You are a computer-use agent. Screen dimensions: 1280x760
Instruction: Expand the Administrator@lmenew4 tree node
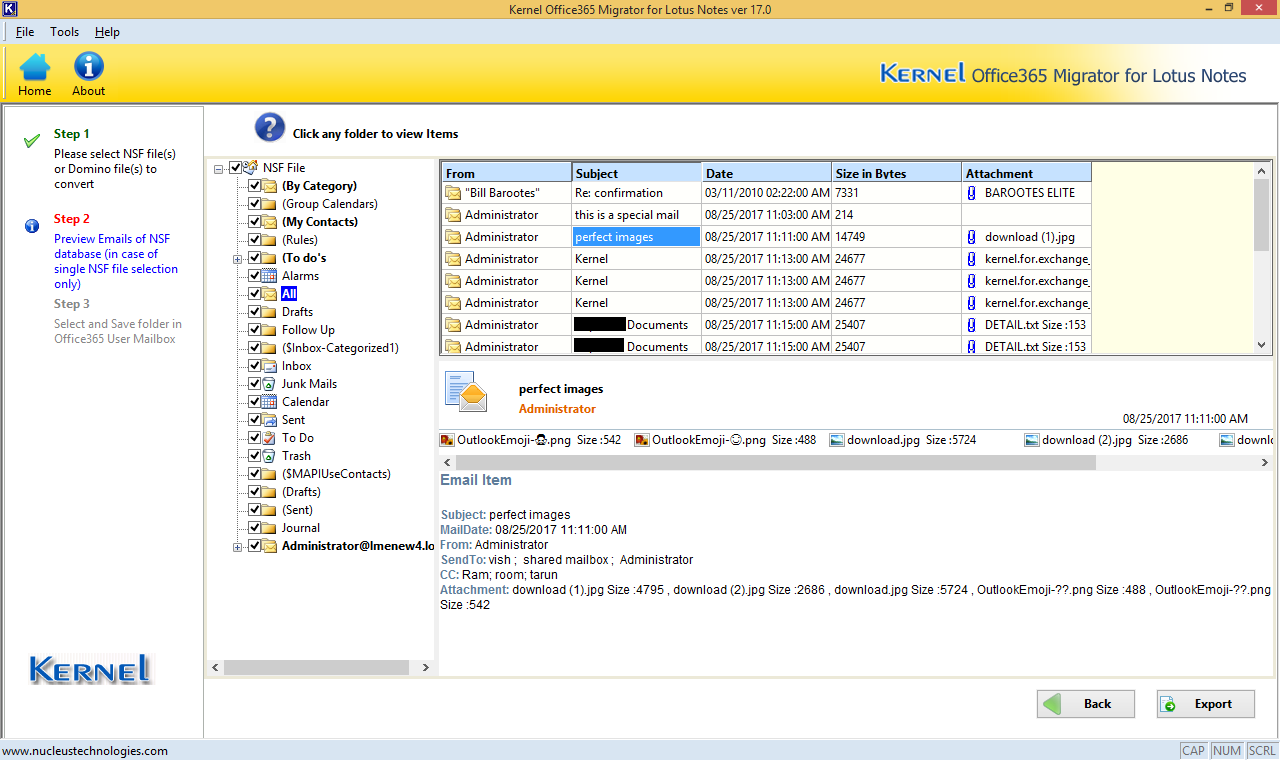pyautogui.click(x=238, y=546)
